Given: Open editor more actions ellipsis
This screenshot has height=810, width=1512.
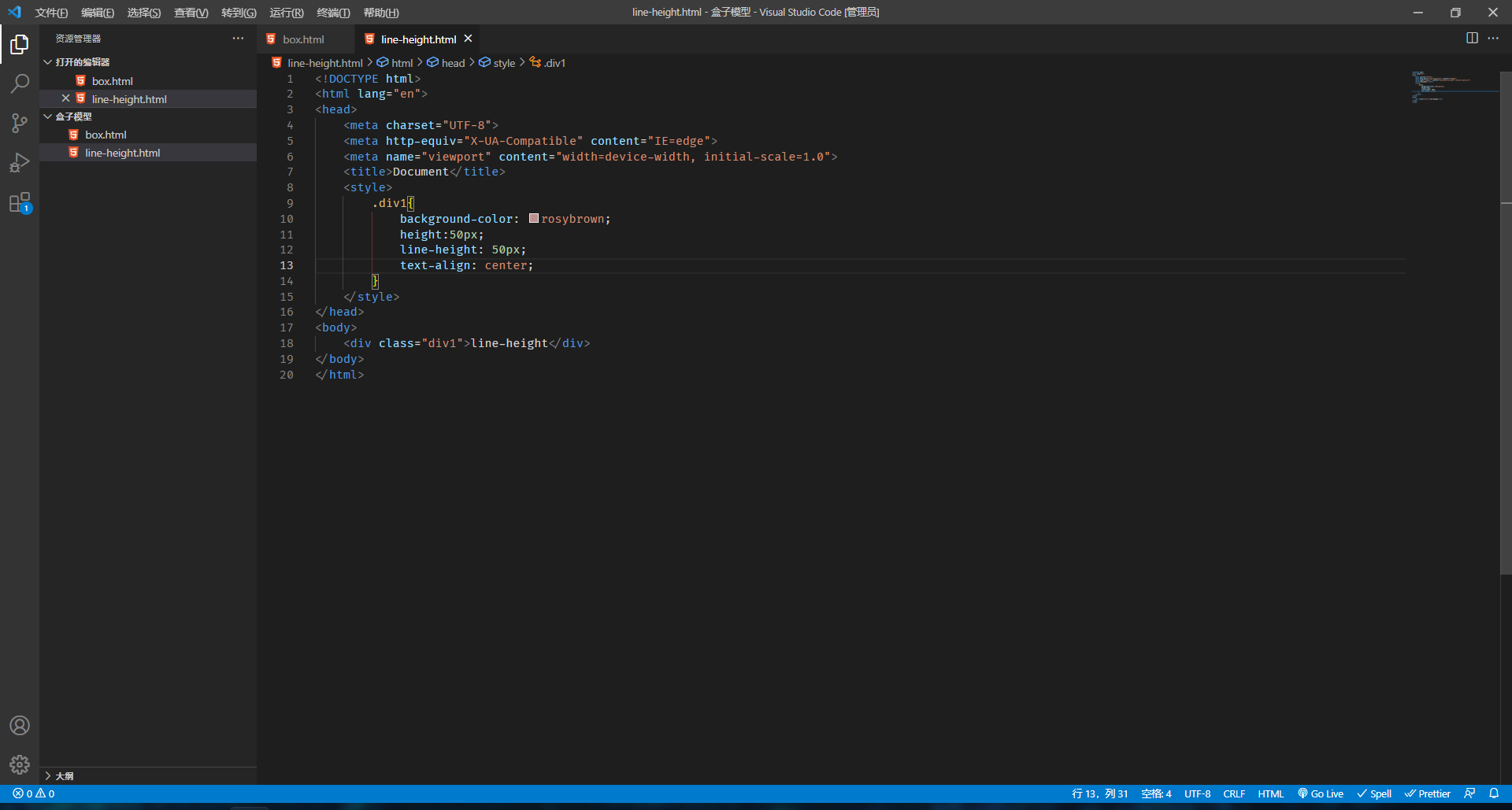Looking at the screenshot, I should (x=1493, y=38).
